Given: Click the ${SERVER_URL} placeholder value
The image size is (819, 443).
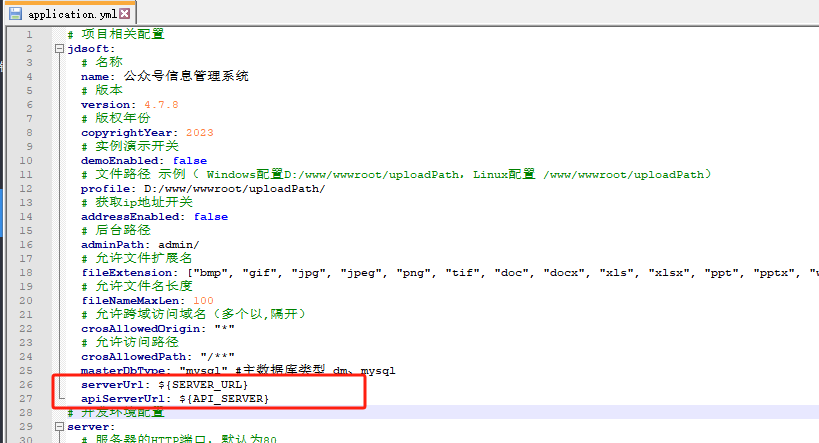Looking at the screenshot, I should (x=202, y=384).
